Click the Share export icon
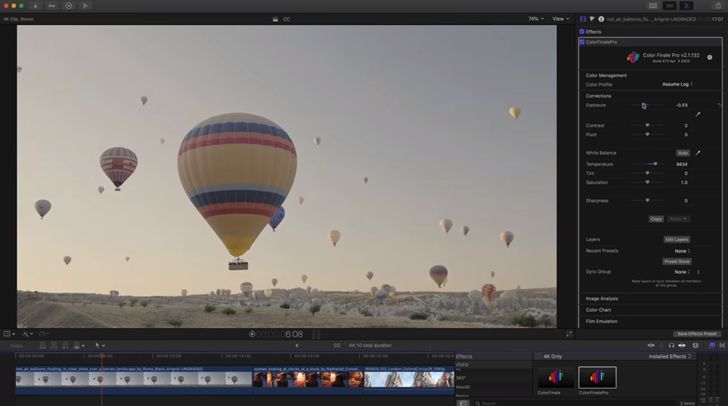Viewport: 728px width, 406px height. [718, 6]
